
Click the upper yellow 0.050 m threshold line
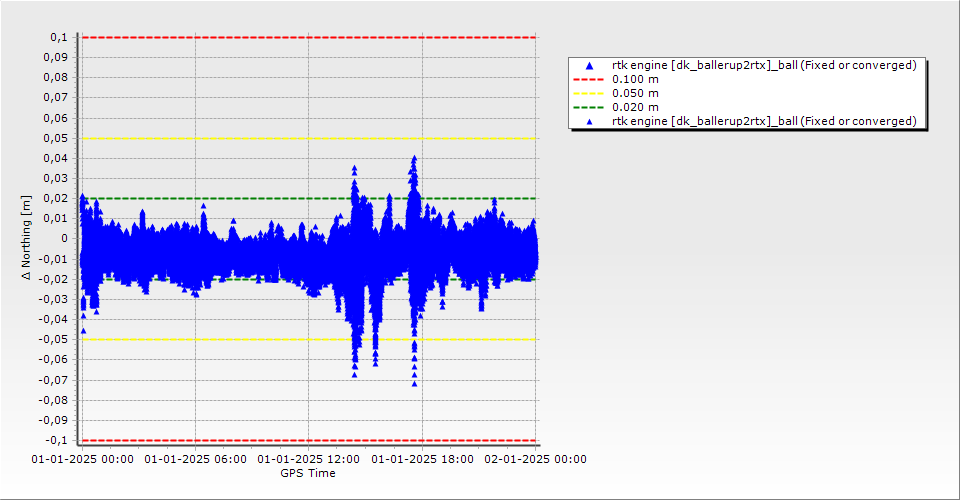[x=309, y=138]
